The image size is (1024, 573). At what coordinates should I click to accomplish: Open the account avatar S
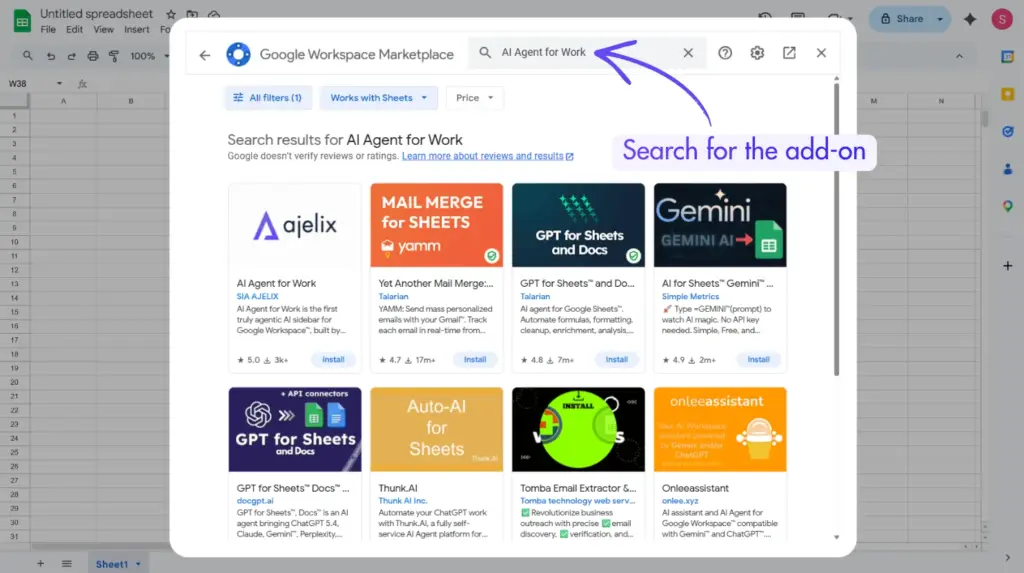click(1002, 19)
